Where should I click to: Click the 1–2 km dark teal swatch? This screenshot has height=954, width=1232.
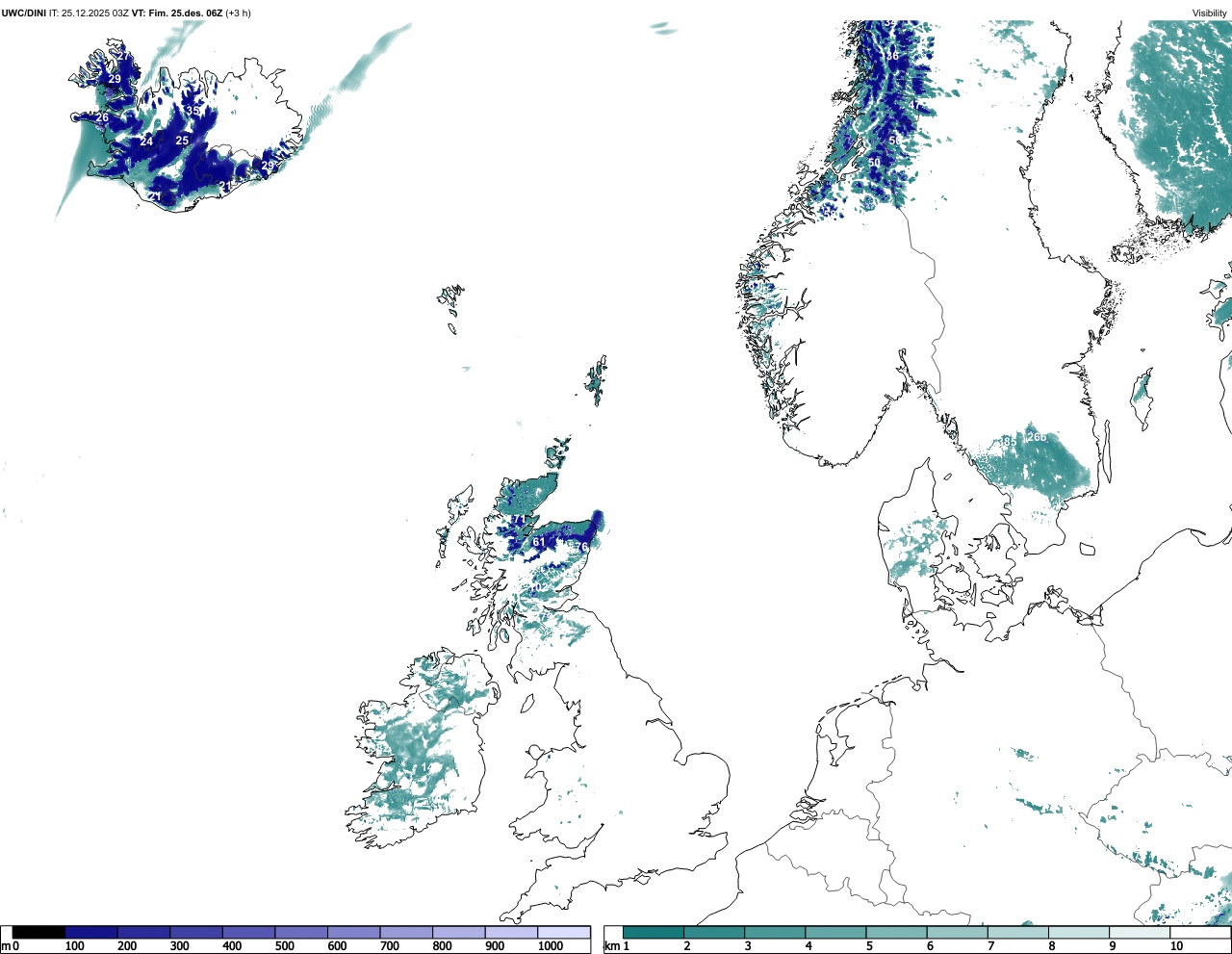pyautogui.click(x=654, y=933)
